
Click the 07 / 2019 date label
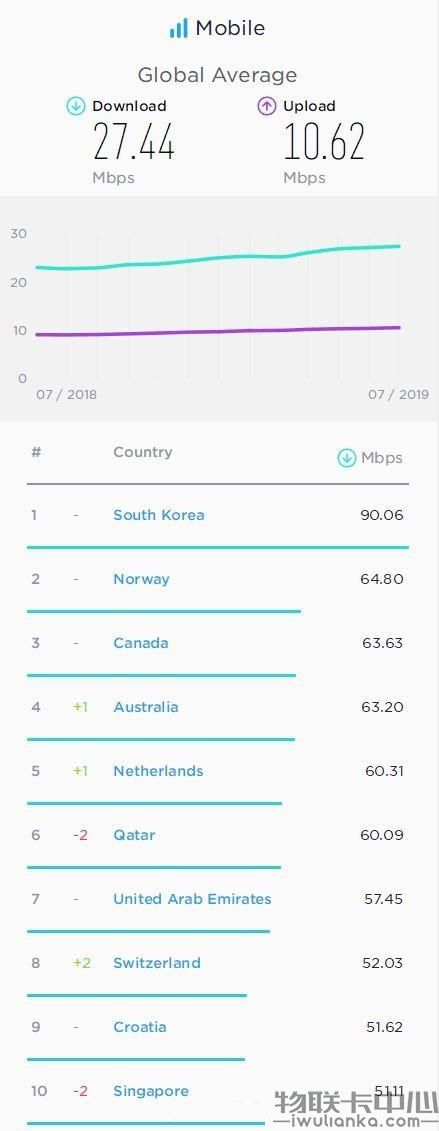click(x=399, y=395)
